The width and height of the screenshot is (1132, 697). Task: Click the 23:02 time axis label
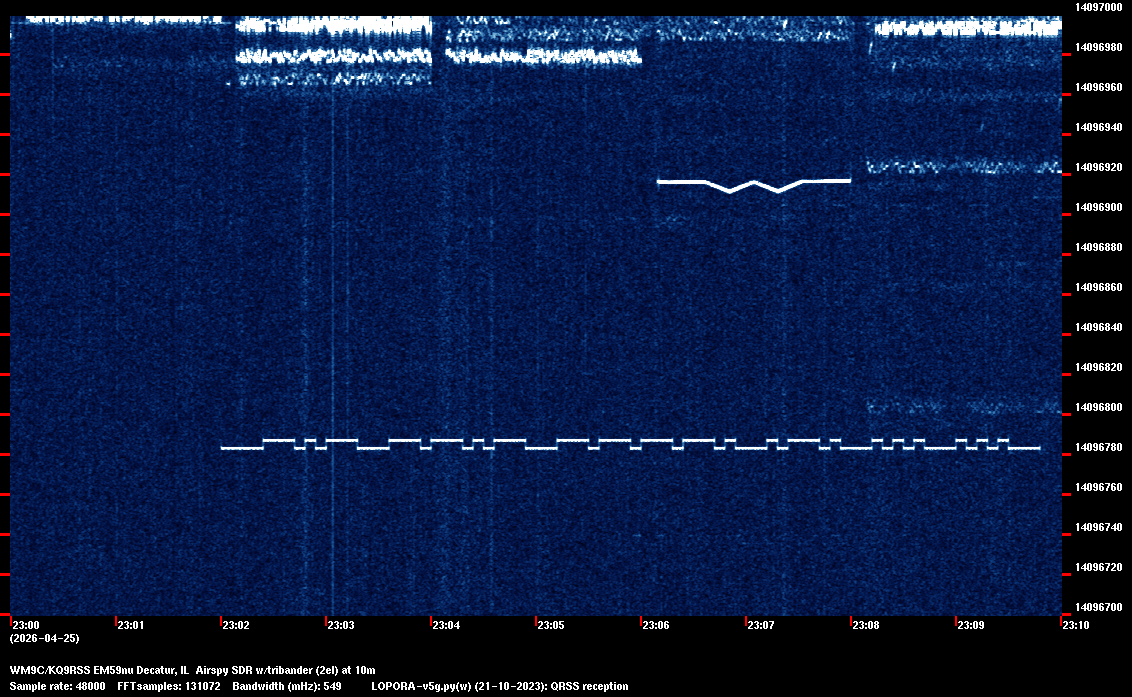click(x=236, y=626)
